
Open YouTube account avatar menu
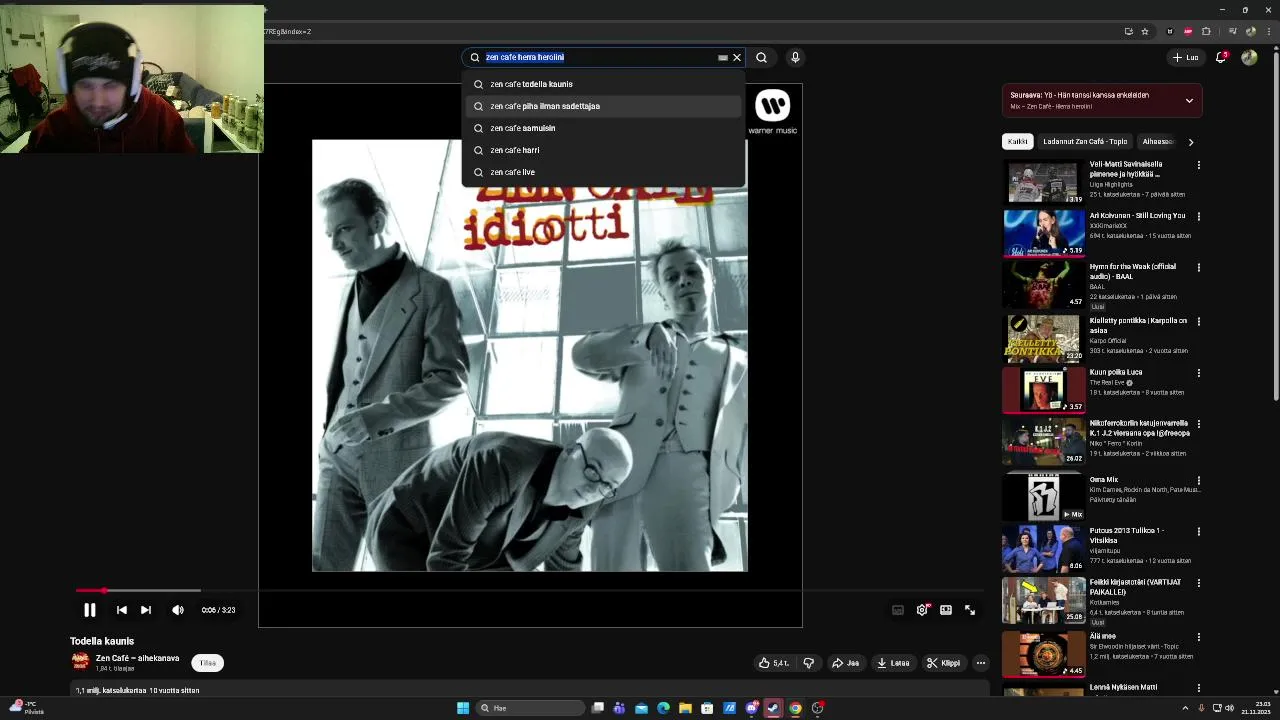click(1249, 57)
